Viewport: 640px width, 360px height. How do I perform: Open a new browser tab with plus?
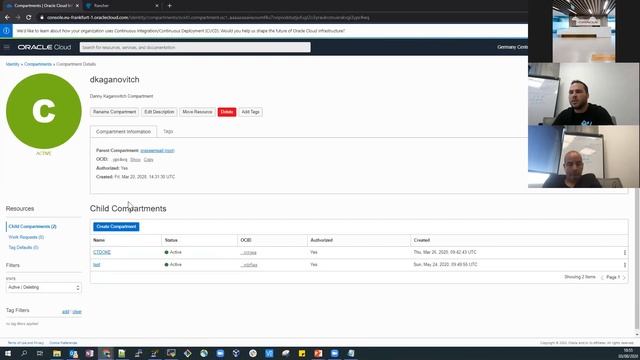point(169,6)
